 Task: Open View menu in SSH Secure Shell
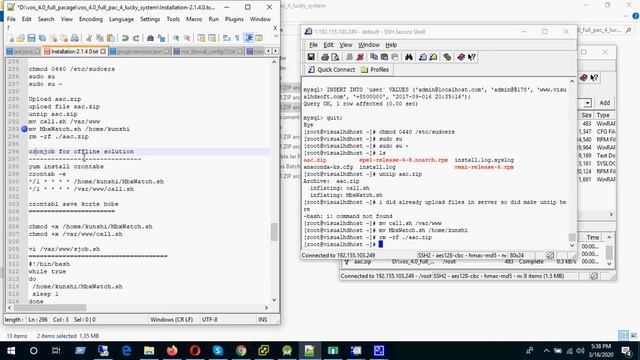tap(346, 45)
